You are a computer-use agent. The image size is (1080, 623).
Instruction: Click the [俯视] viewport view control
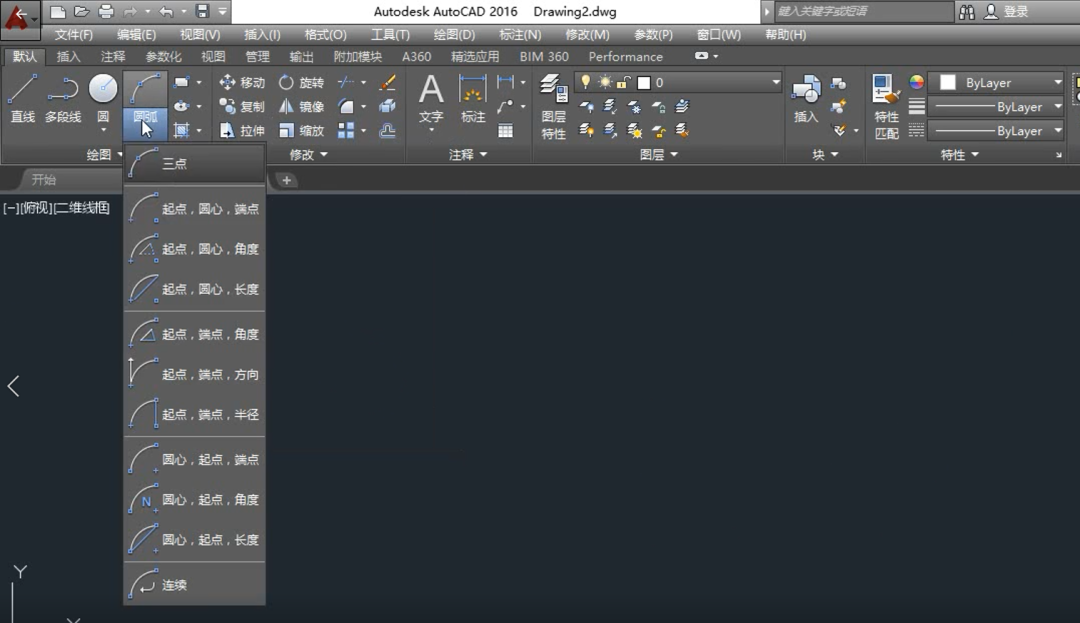tap(37, 208)
